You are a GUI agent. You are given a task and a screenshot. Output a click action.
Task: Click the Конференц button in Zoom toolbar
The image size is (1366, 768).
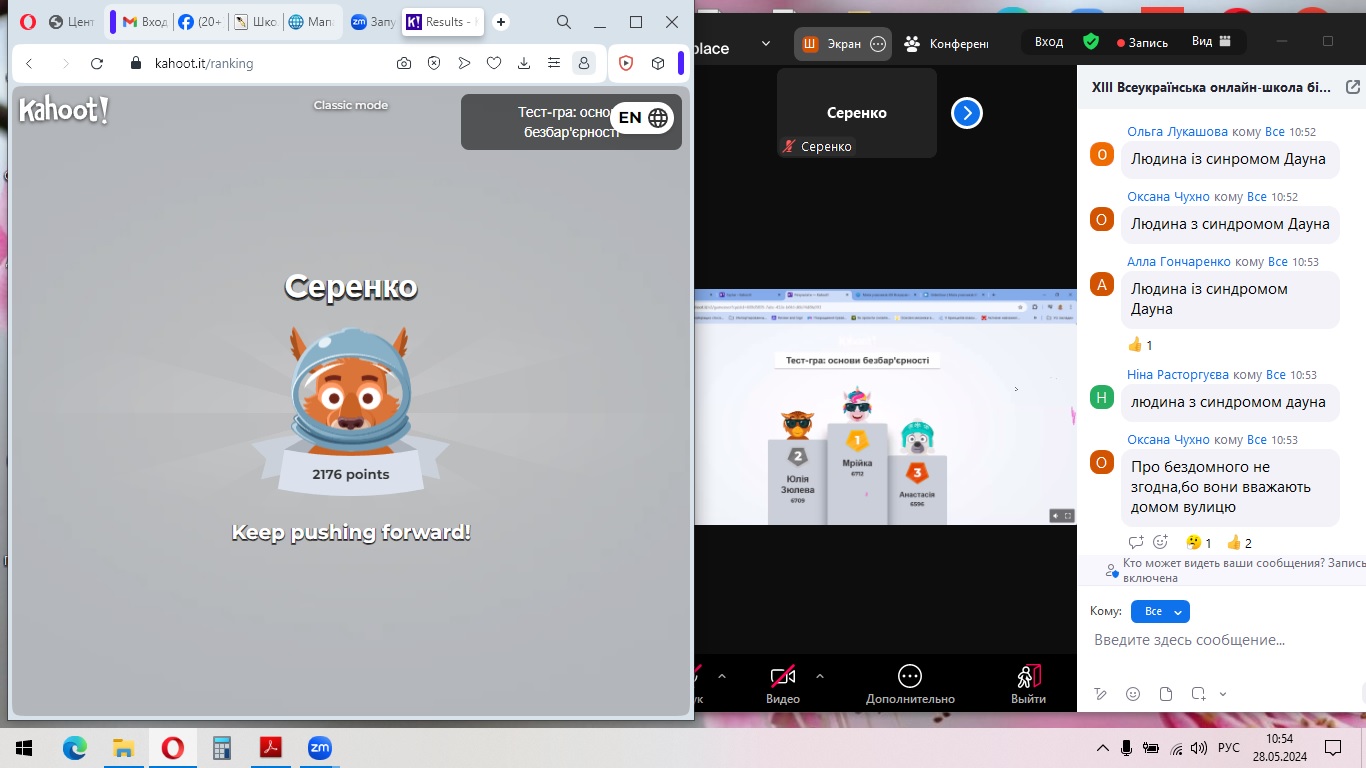[x=946, y=44]
